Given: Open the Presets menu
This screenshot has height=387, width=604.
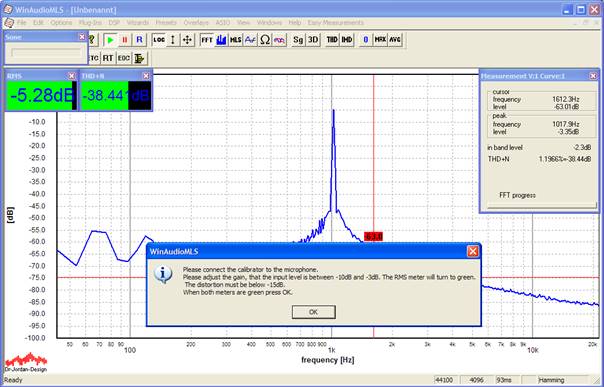Looking at the screenshot, I should pos(166,23).
